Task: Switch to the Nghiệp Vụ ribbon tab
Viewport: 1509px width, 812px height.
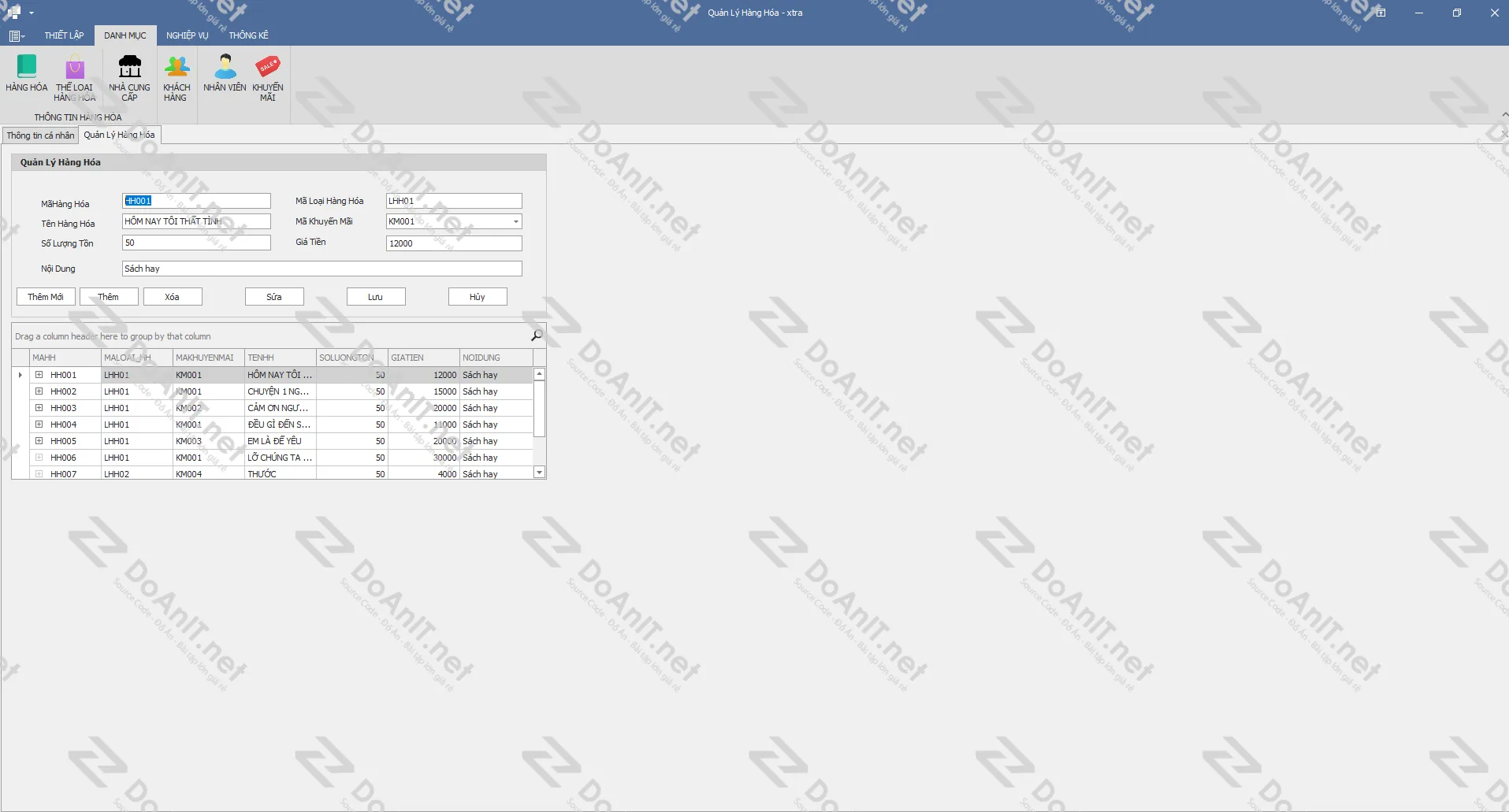Action: 187,35
